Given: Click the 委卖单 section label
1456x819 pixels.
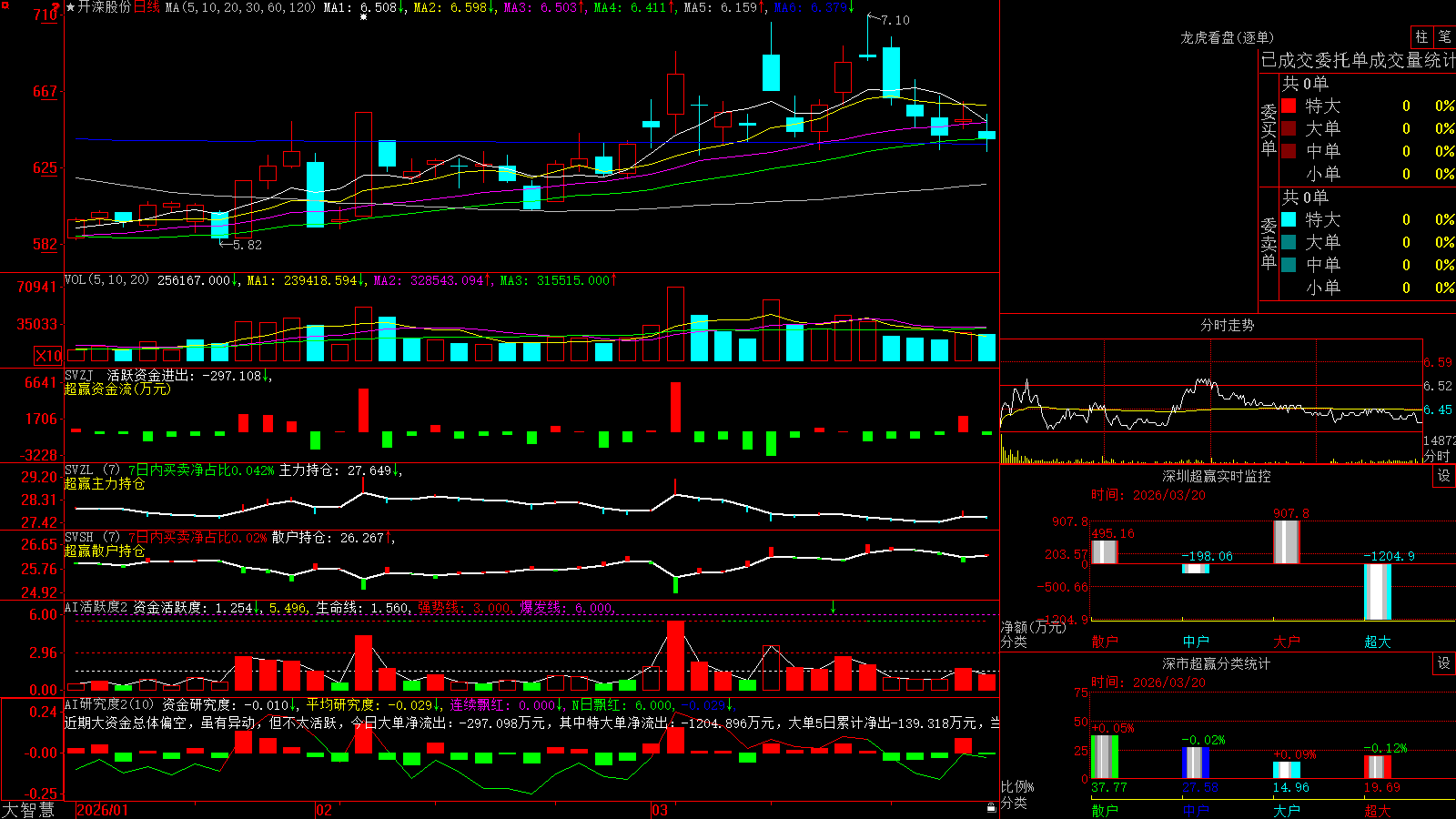Looking at the screenshot, I should pos(1269,243).
